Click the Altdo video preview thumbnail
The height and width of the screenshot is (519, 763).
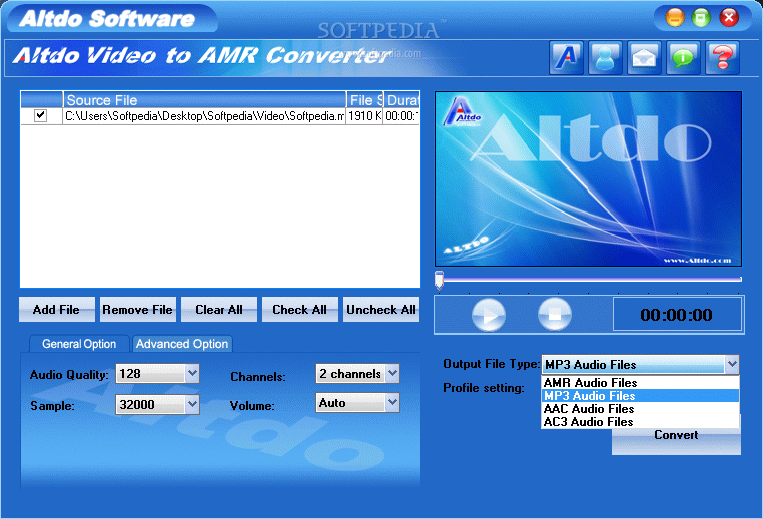click(588, 179)
